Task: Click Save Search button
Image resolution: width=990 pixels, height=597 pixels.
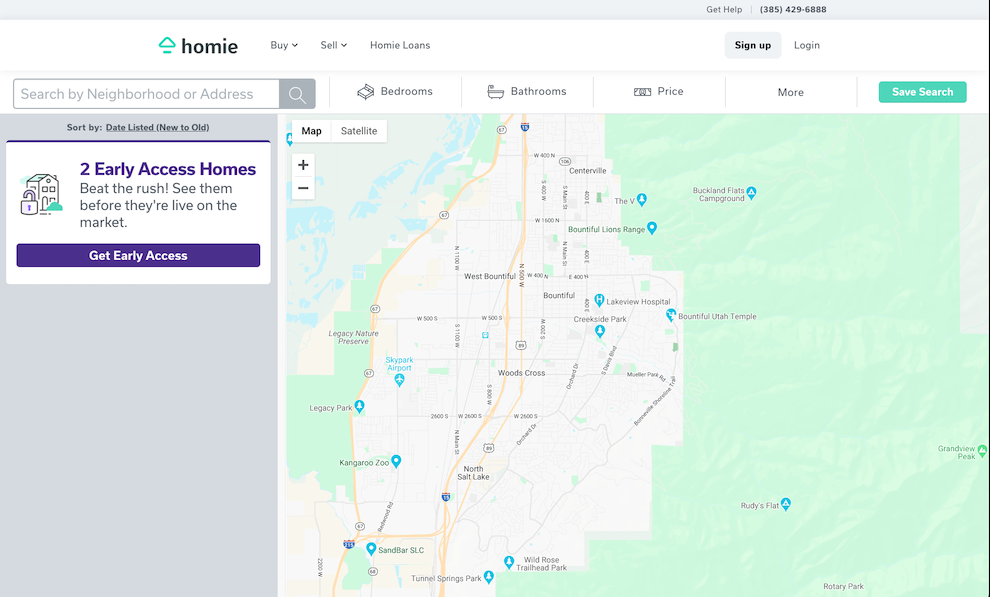Action: [922, 92]
